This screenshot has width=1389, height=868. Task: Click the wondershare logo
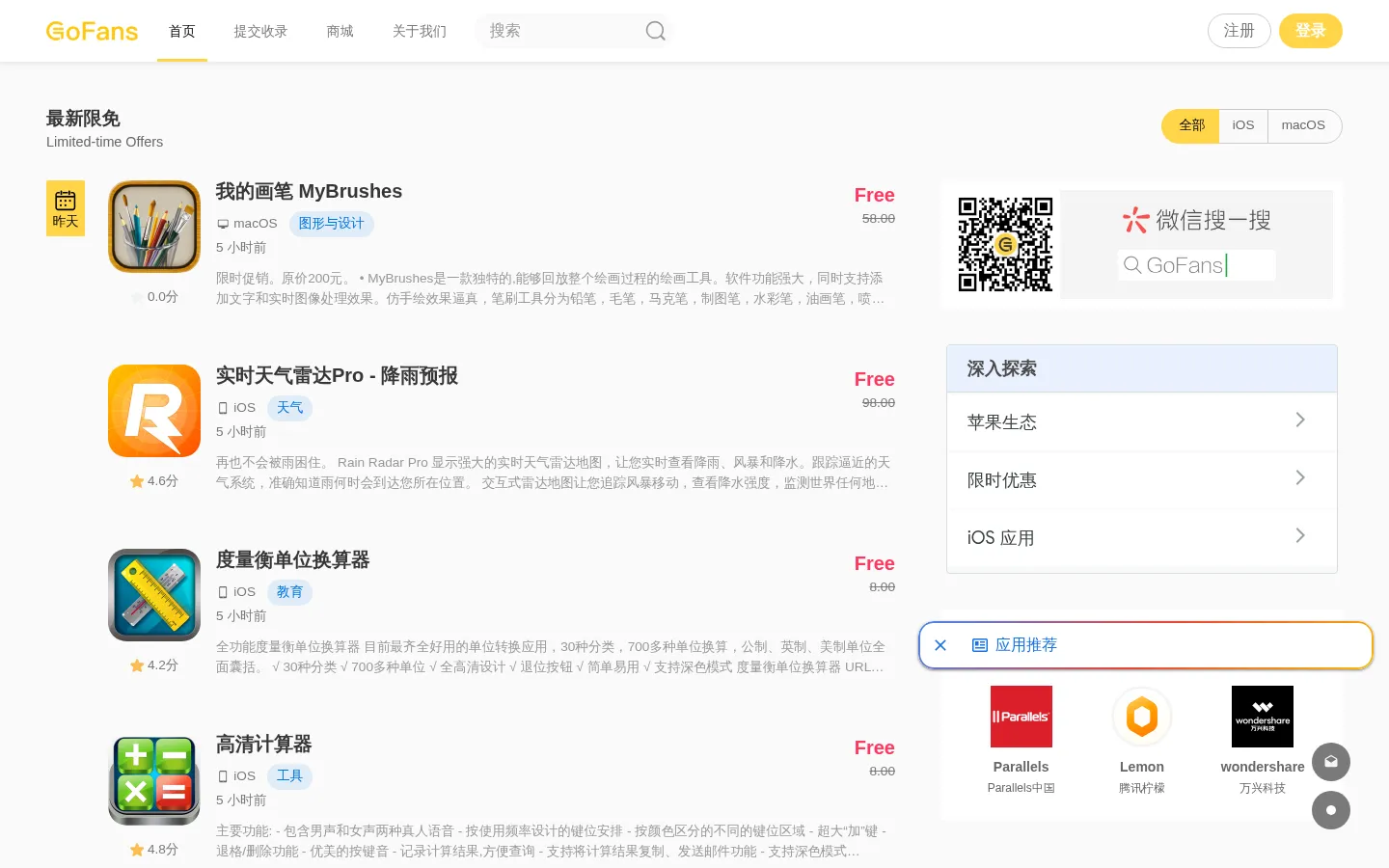[1263, 717]
